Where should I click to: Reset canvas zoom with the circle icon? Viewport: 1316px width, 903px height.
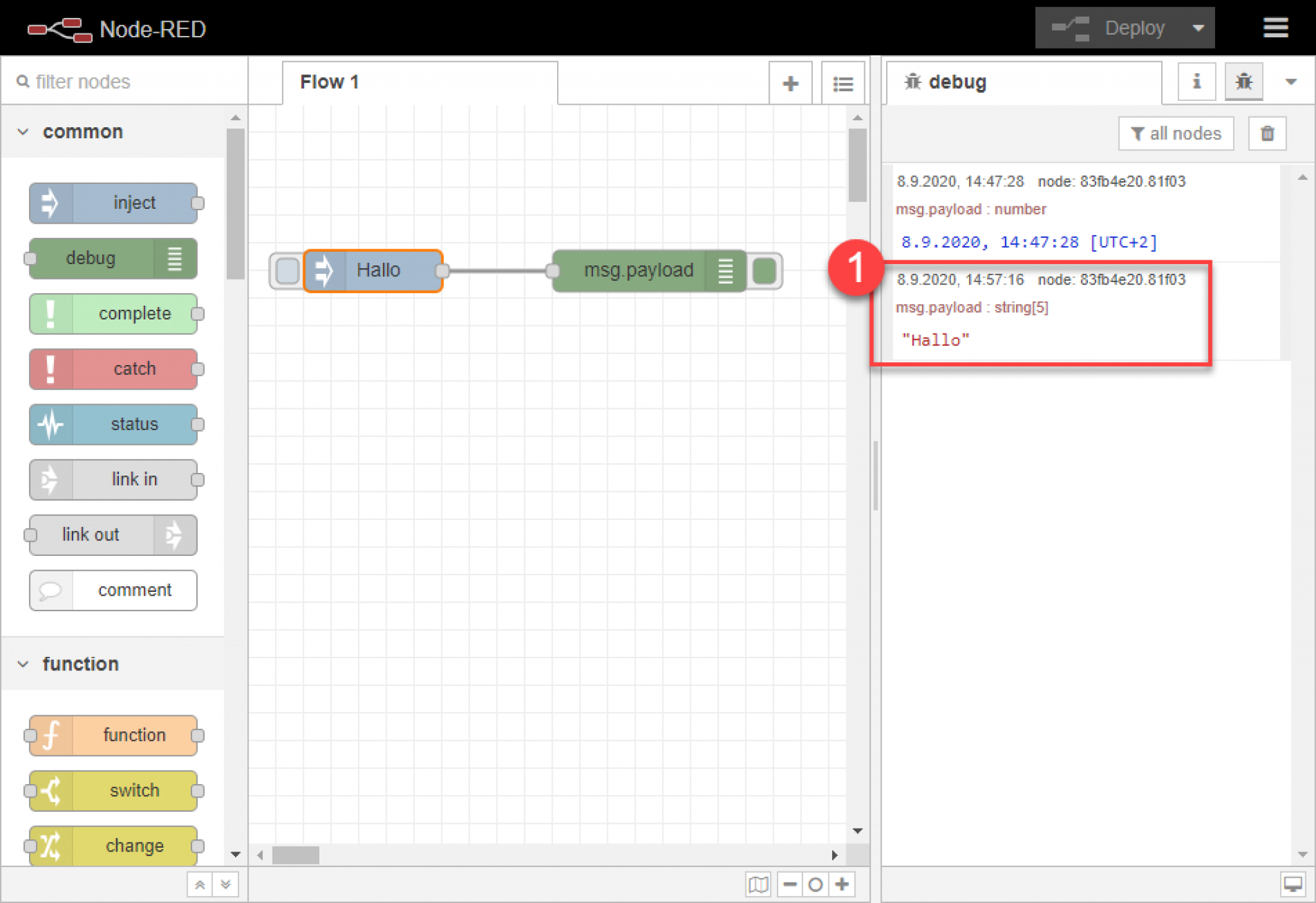pyautogui.click(x=816, y=884)
